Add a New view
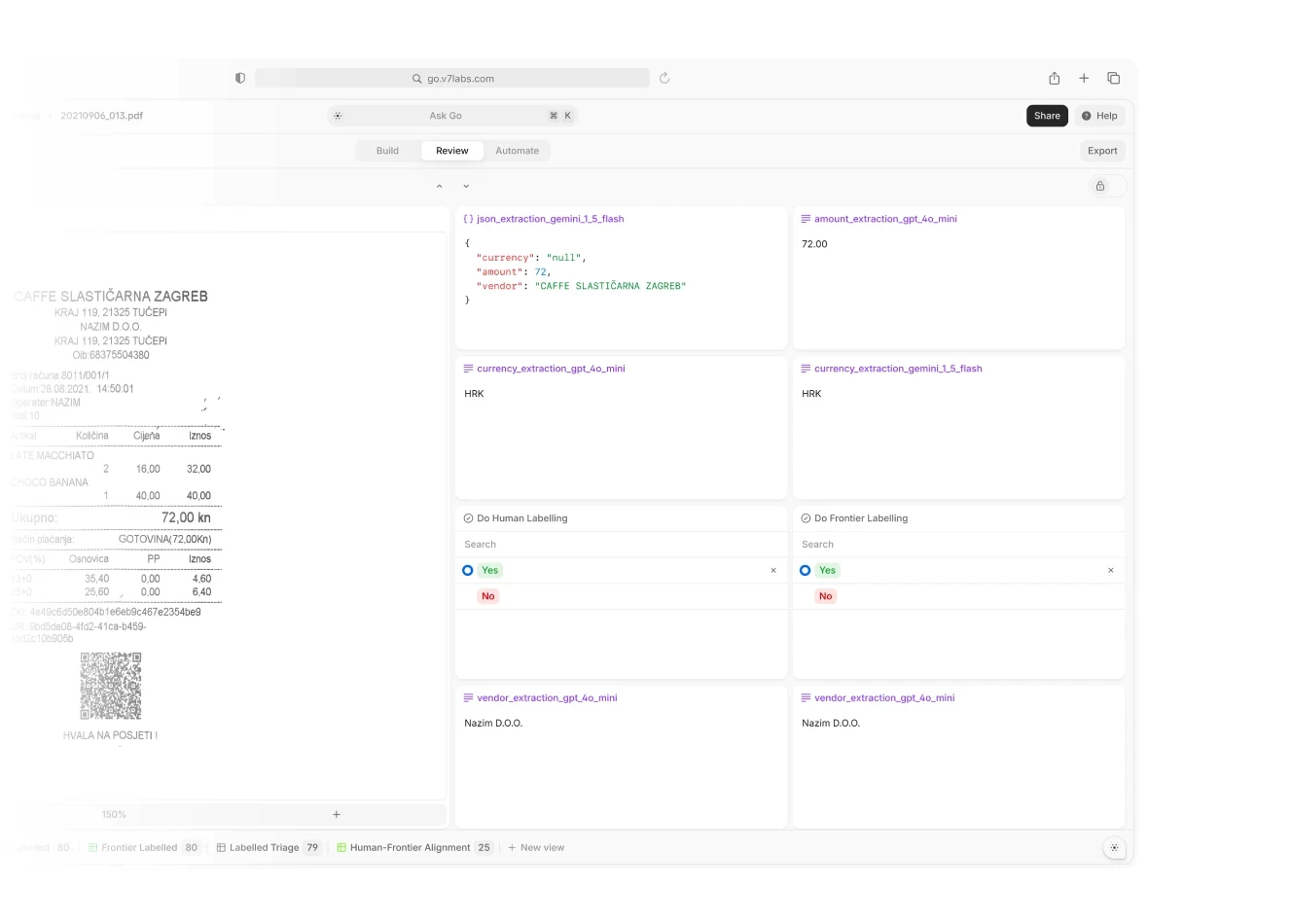Image resolution: width=1292 pixels, height=924 pixels. click(536, 847)
